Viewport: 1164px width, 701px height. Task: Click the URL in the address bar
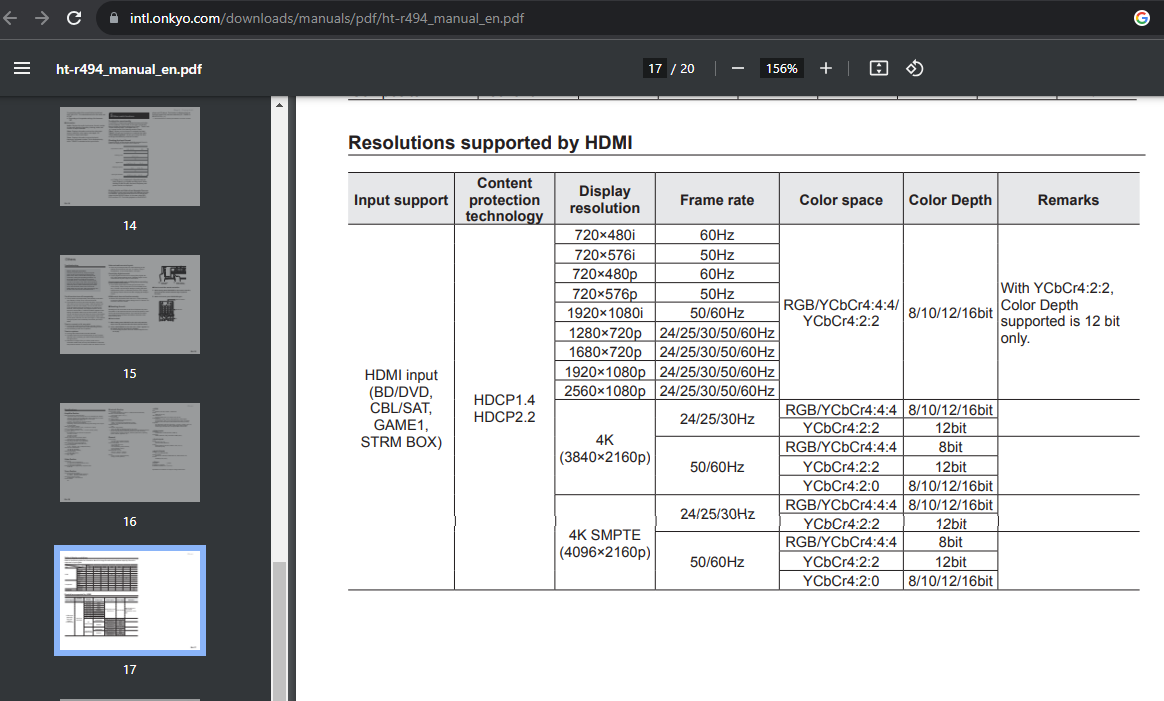[327, 19]
